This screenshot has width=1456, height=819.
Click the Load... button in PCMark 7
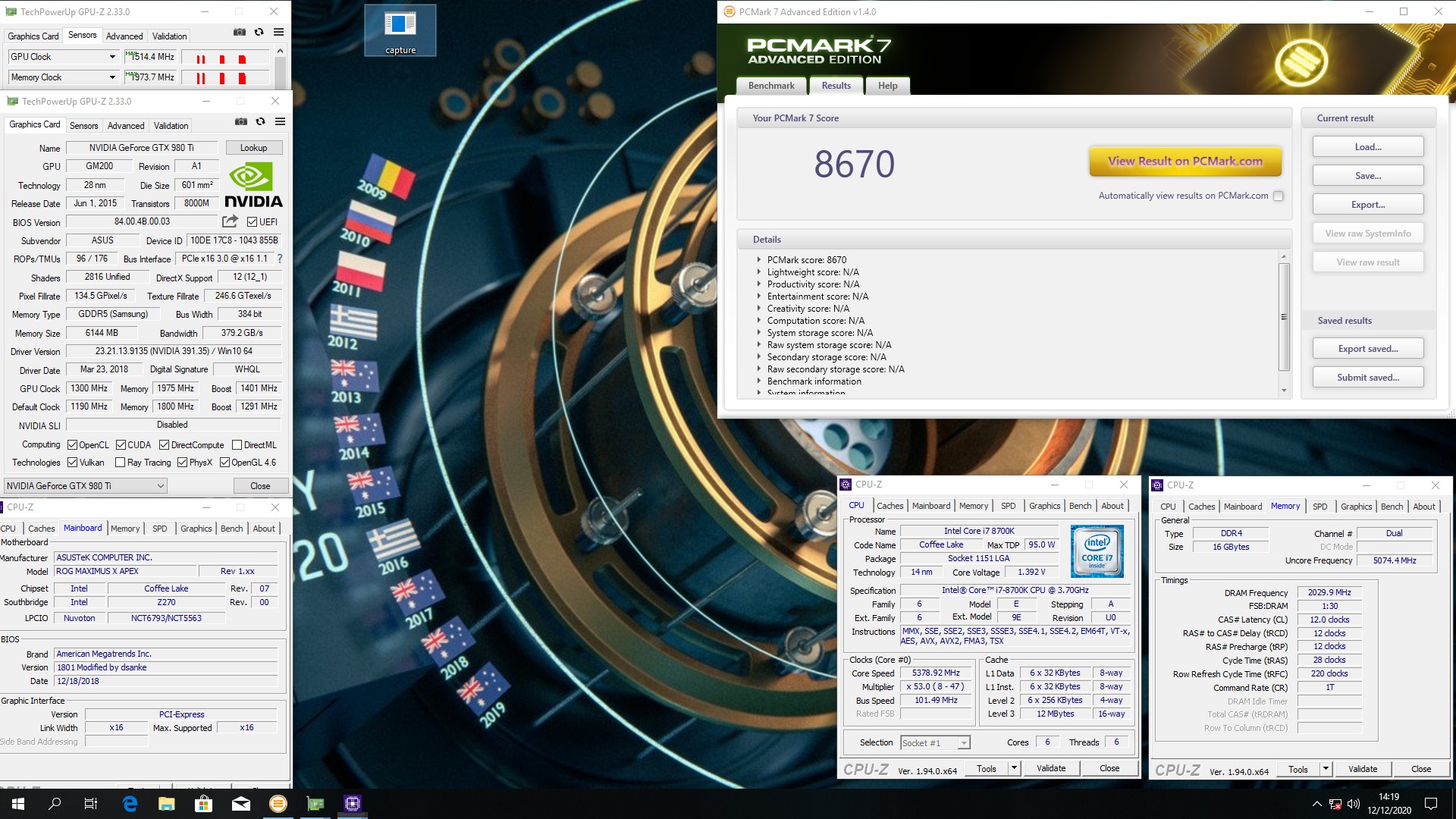tap(1368, 147)
